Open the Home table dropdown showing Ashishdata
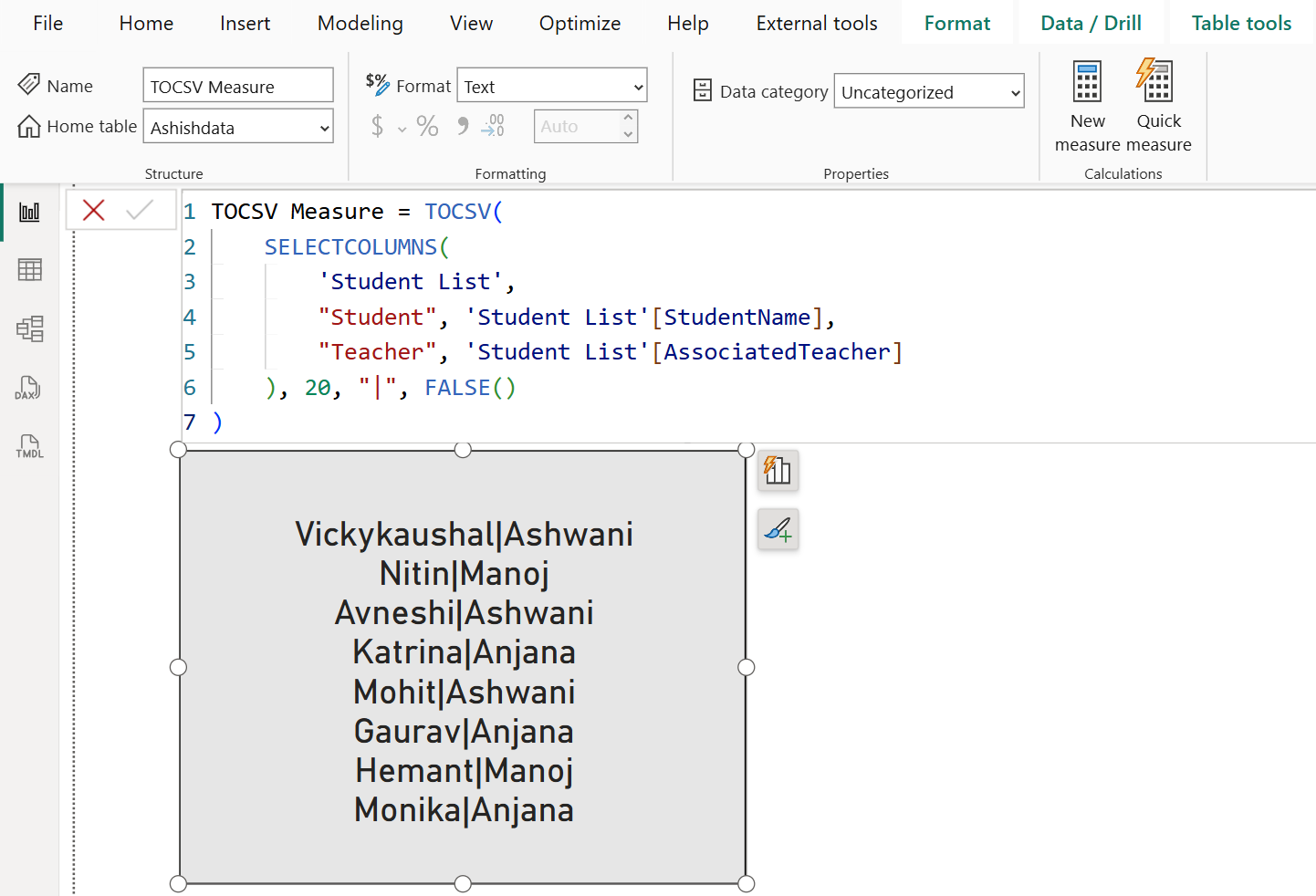Image resolution: width=1316 pixels, height=896 pixels. (237, 127)
